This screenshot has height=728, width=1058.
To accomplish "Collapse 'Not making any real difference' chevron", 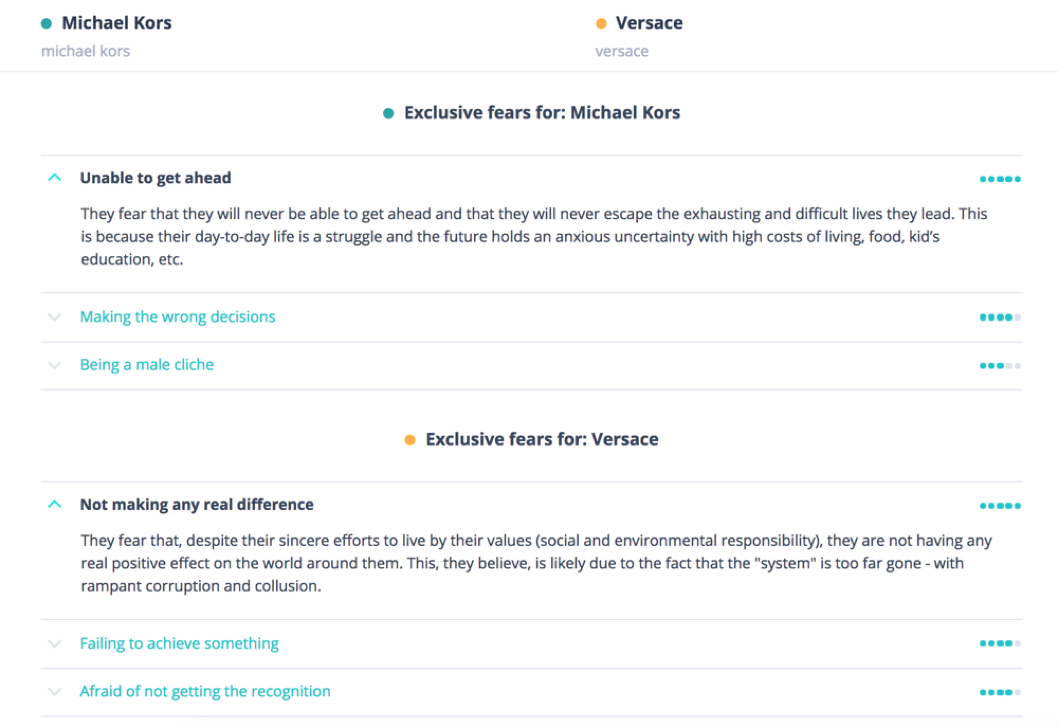I will tap(55, 505).
